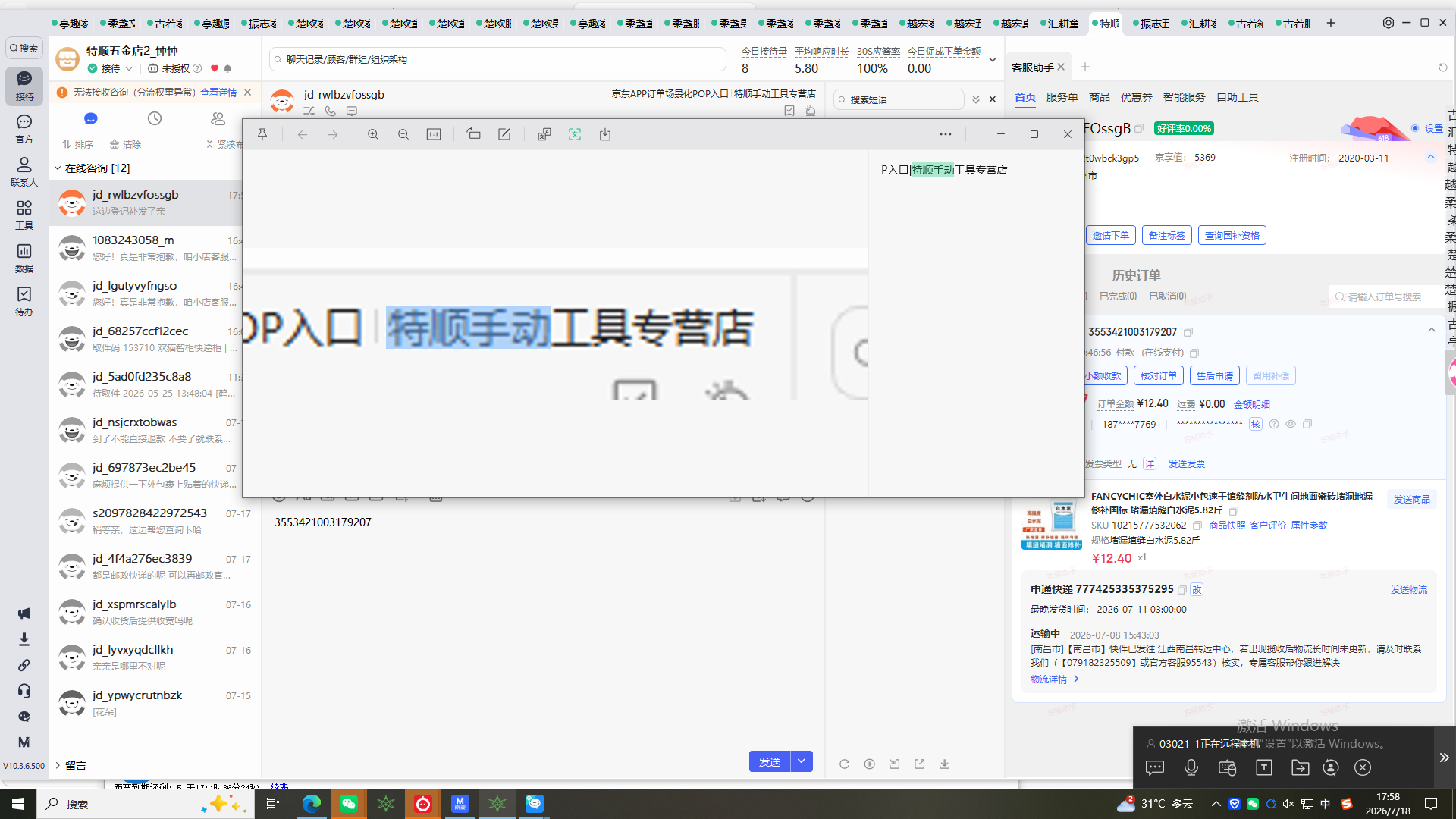Expand the quick phrases double chevron
Screen dimensions: 1456x819
pos(976,99)
